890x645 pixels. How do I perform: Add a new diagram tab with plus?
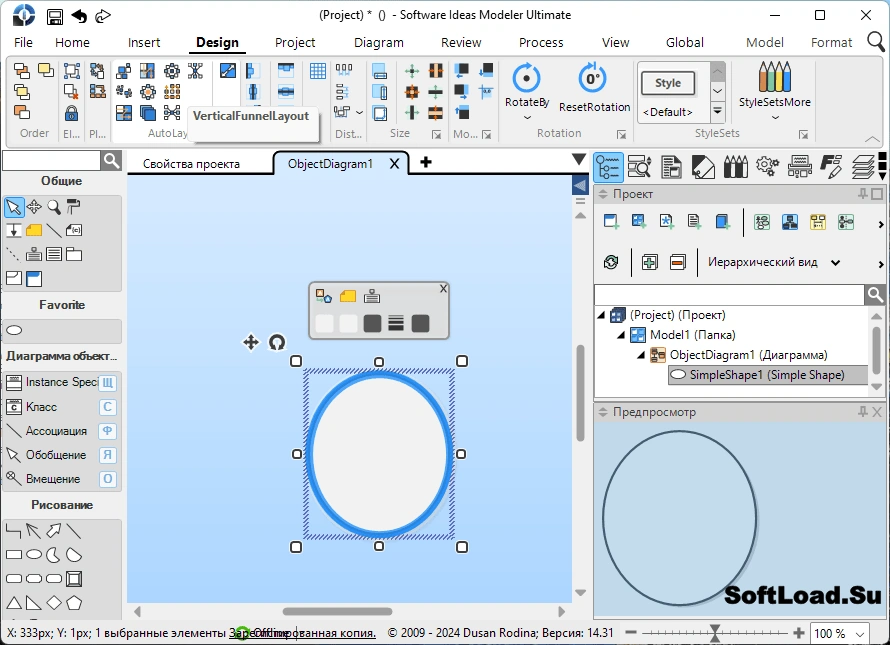point(426,162)
